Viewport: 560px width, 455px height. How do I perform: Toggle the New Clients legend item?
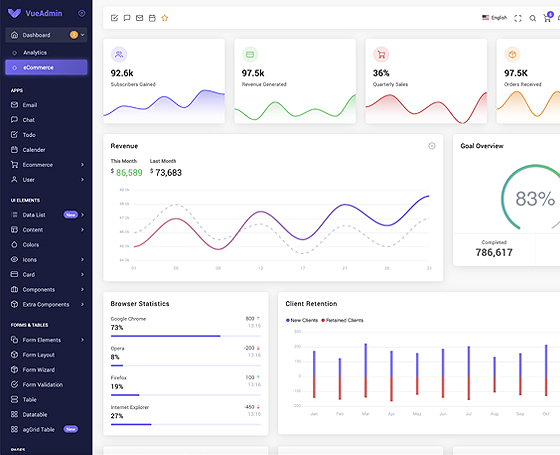302,320
